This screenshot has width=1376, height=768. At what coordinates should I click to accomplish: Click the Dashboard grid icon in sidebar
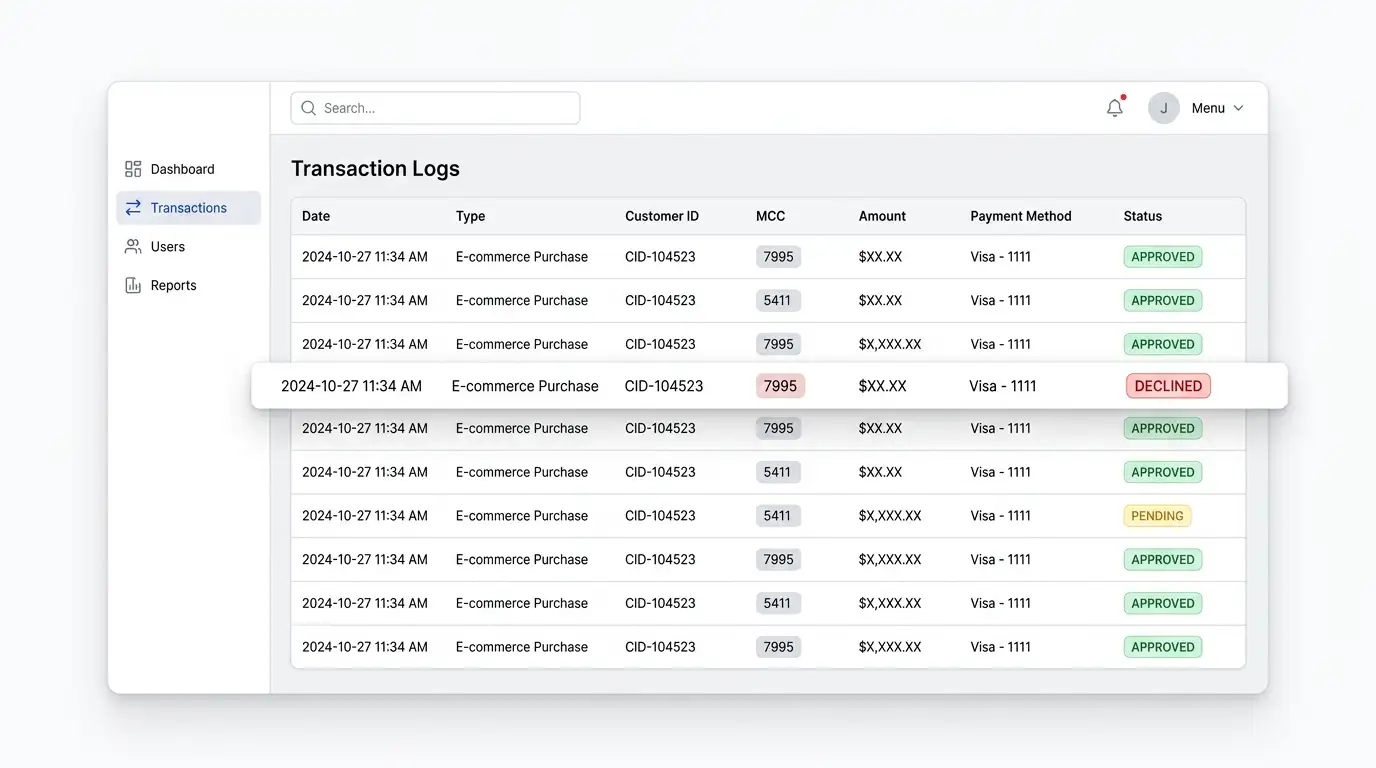(133, 169)
